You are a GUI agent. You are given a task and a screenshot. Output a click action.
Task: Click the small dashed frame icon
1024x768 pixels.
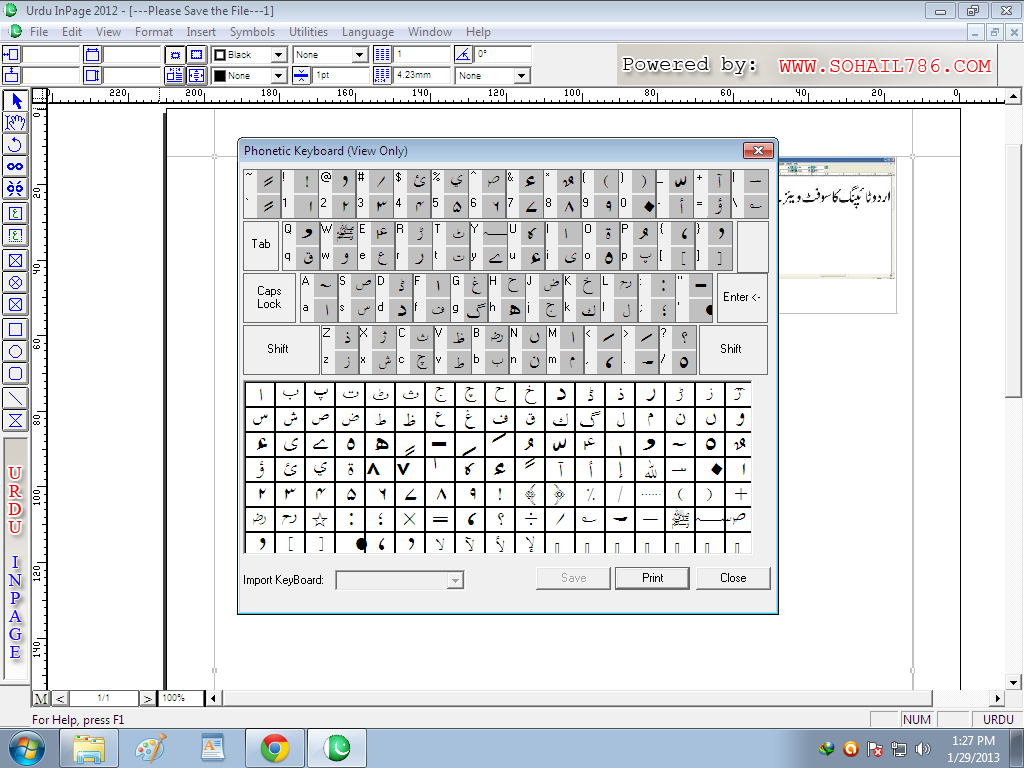(x=174, y=55)
